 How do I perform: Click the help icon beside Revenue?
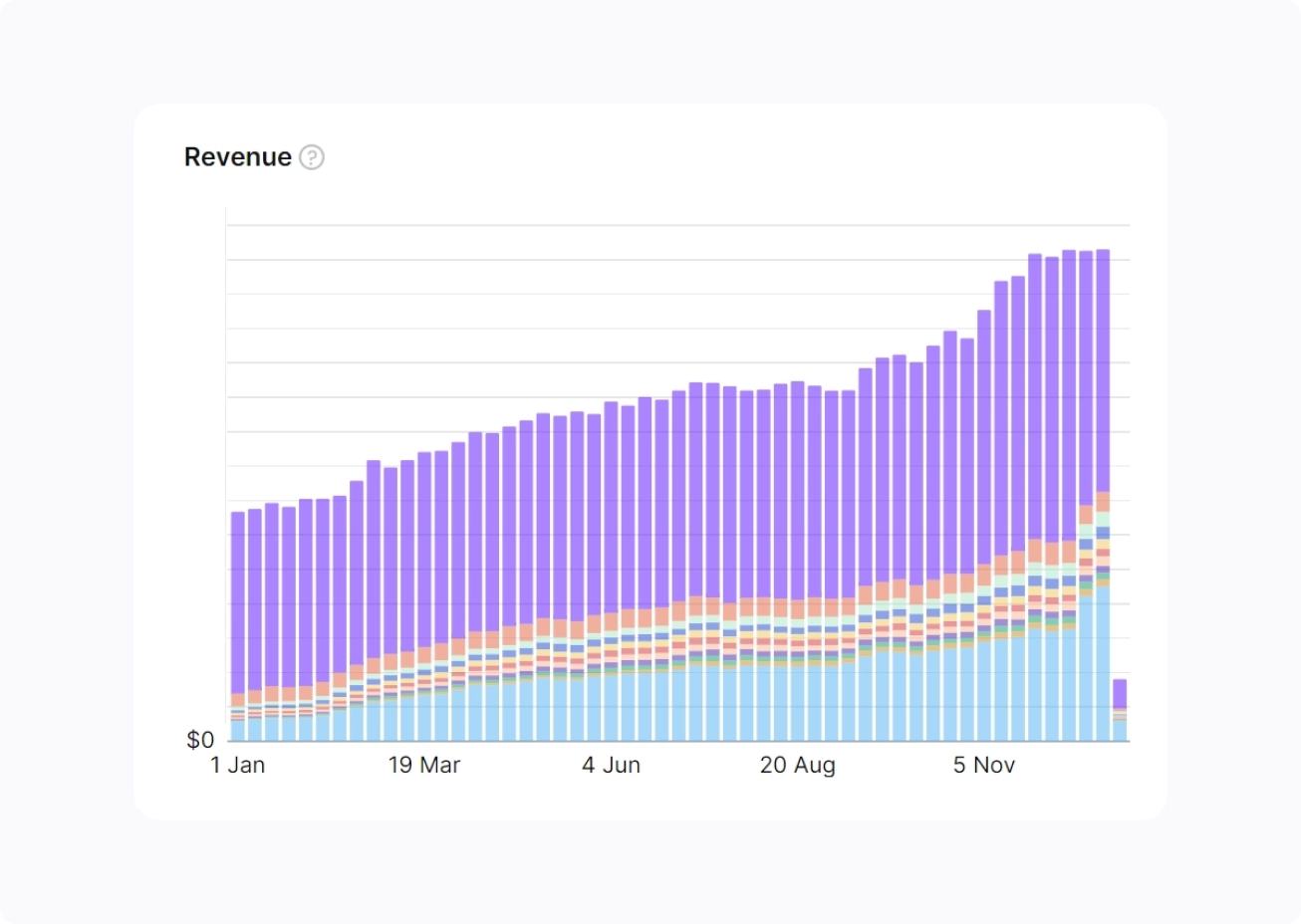(312, 157)
